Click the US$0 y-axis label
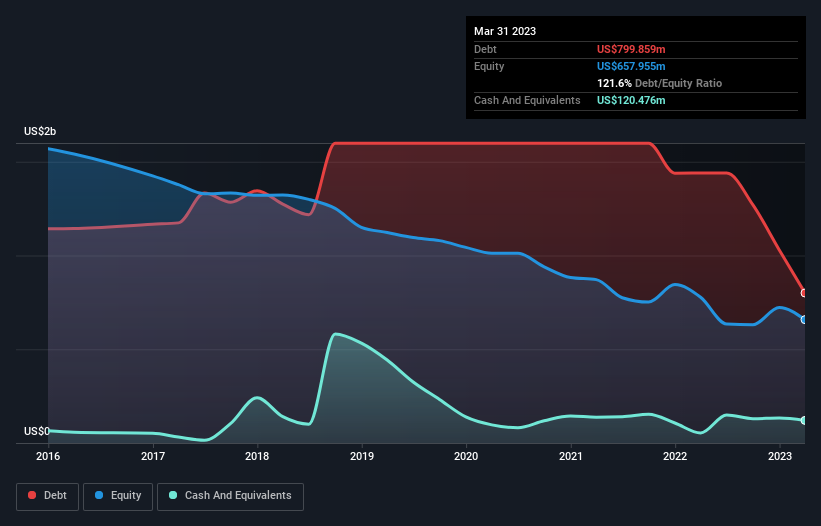The height and width of the screenshot is (526, 821). [37, 431]
